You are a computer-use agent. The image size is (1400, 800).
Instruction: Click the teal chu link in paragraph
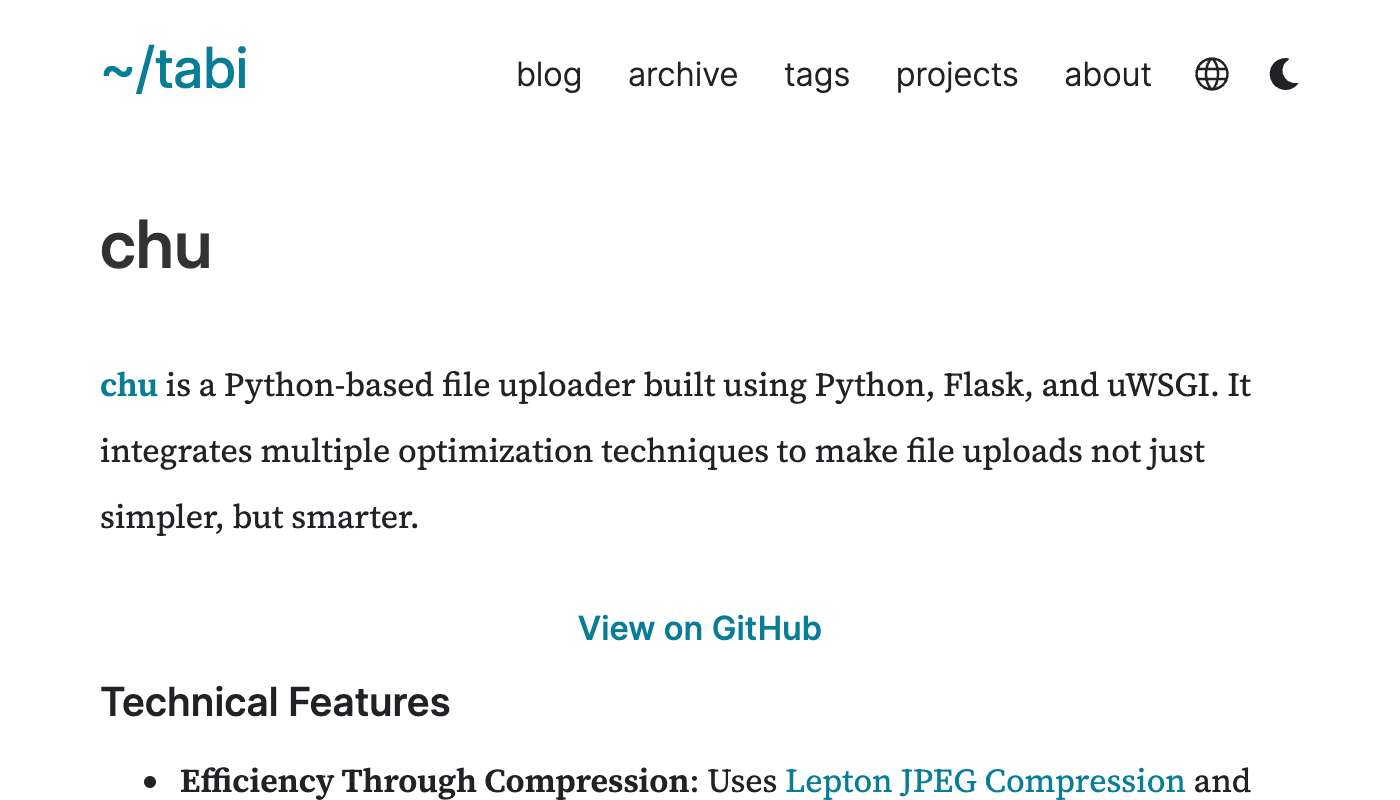129,385
